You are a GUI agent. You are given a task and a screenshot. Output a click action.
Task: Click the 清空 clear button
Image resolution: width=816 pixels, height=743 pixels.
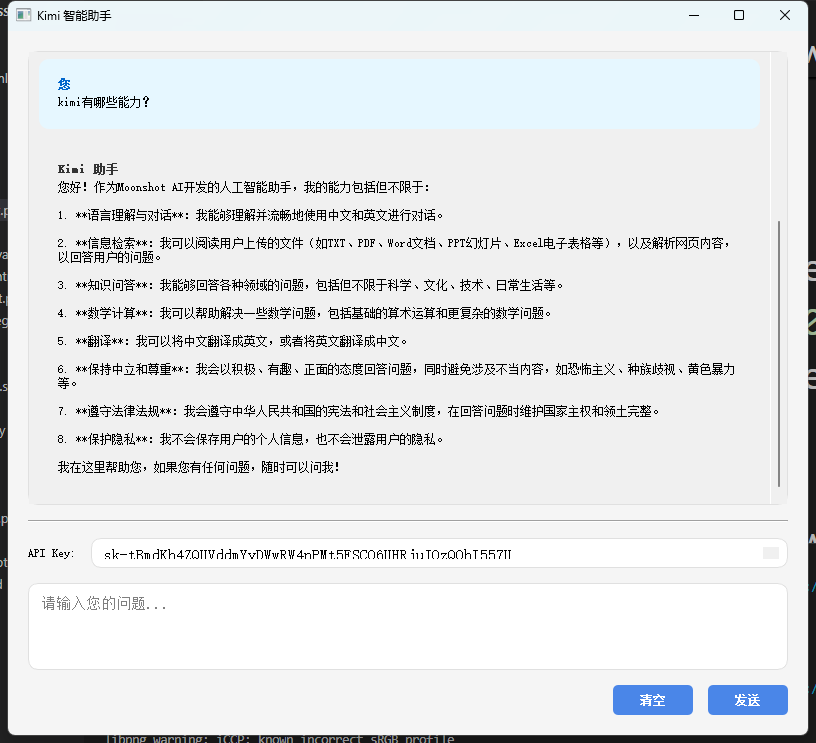pyautogui.click(x=653, y=700)
